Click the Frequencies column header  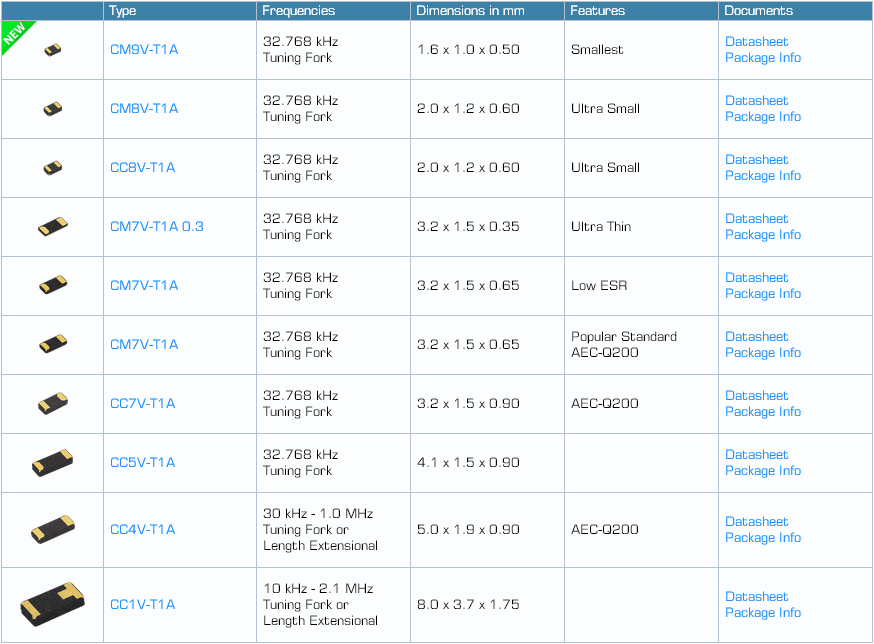click(x=298, y=11)
